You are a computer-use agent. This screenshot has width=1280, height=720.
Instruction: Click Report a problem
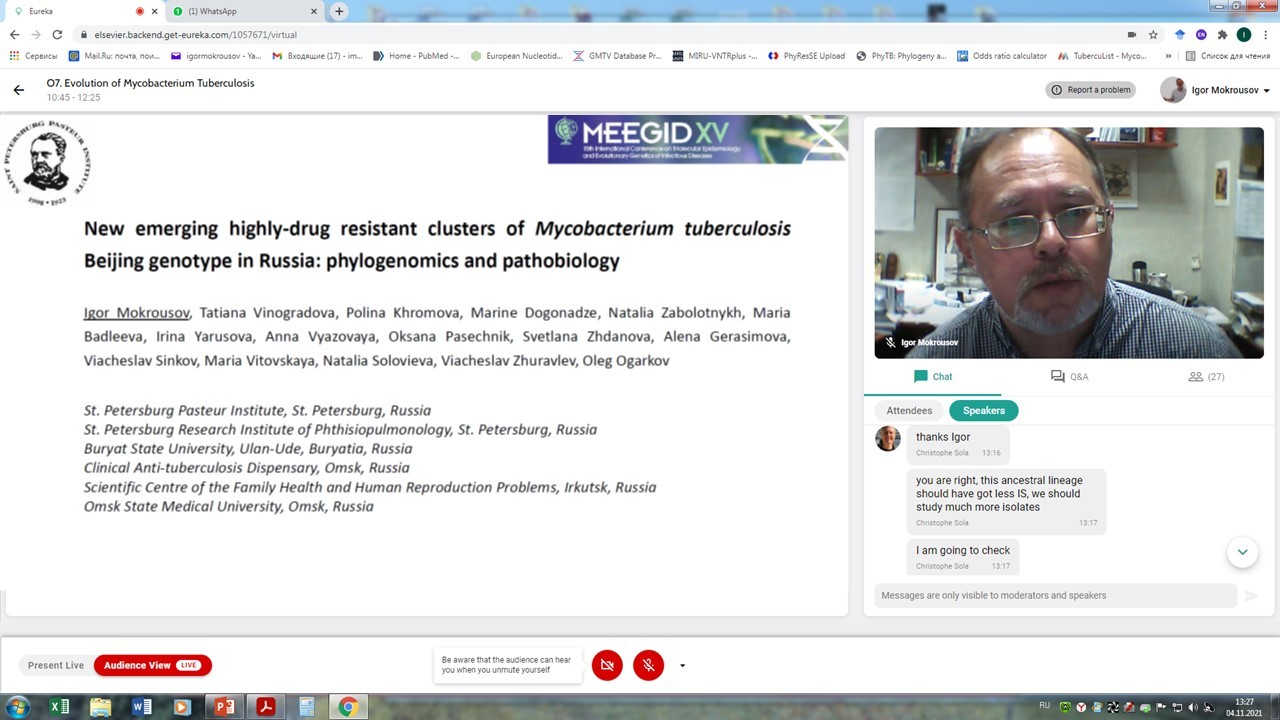[x=1090, y=90]
